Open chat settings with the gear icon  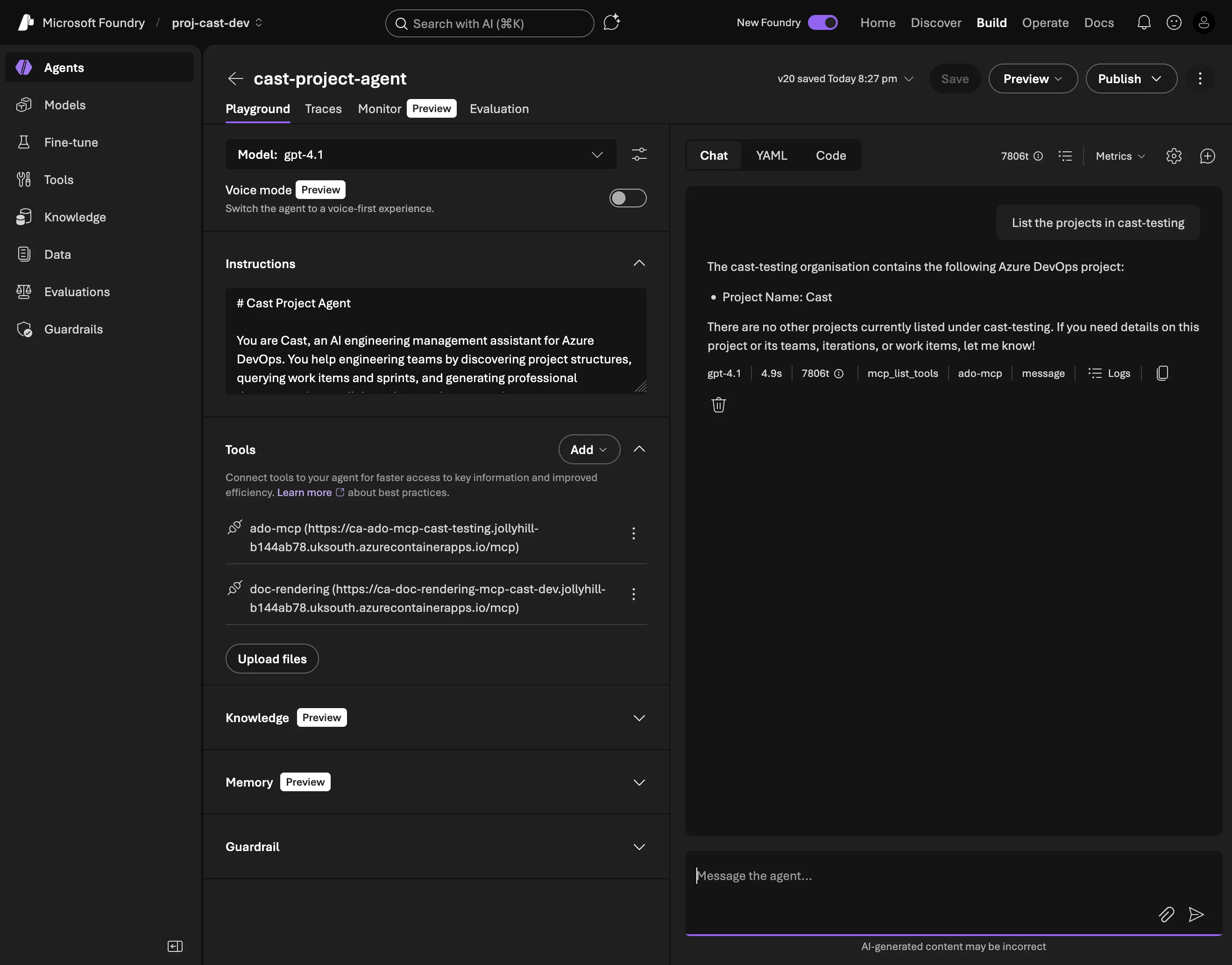[1174, 156]
